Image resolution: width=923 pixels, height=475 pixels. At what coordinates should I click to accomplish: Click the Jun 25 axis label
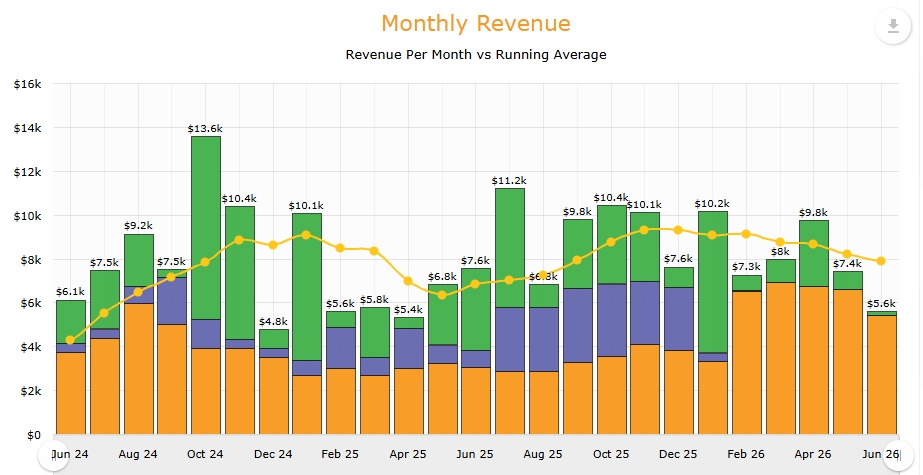click(x=476, y=454)
